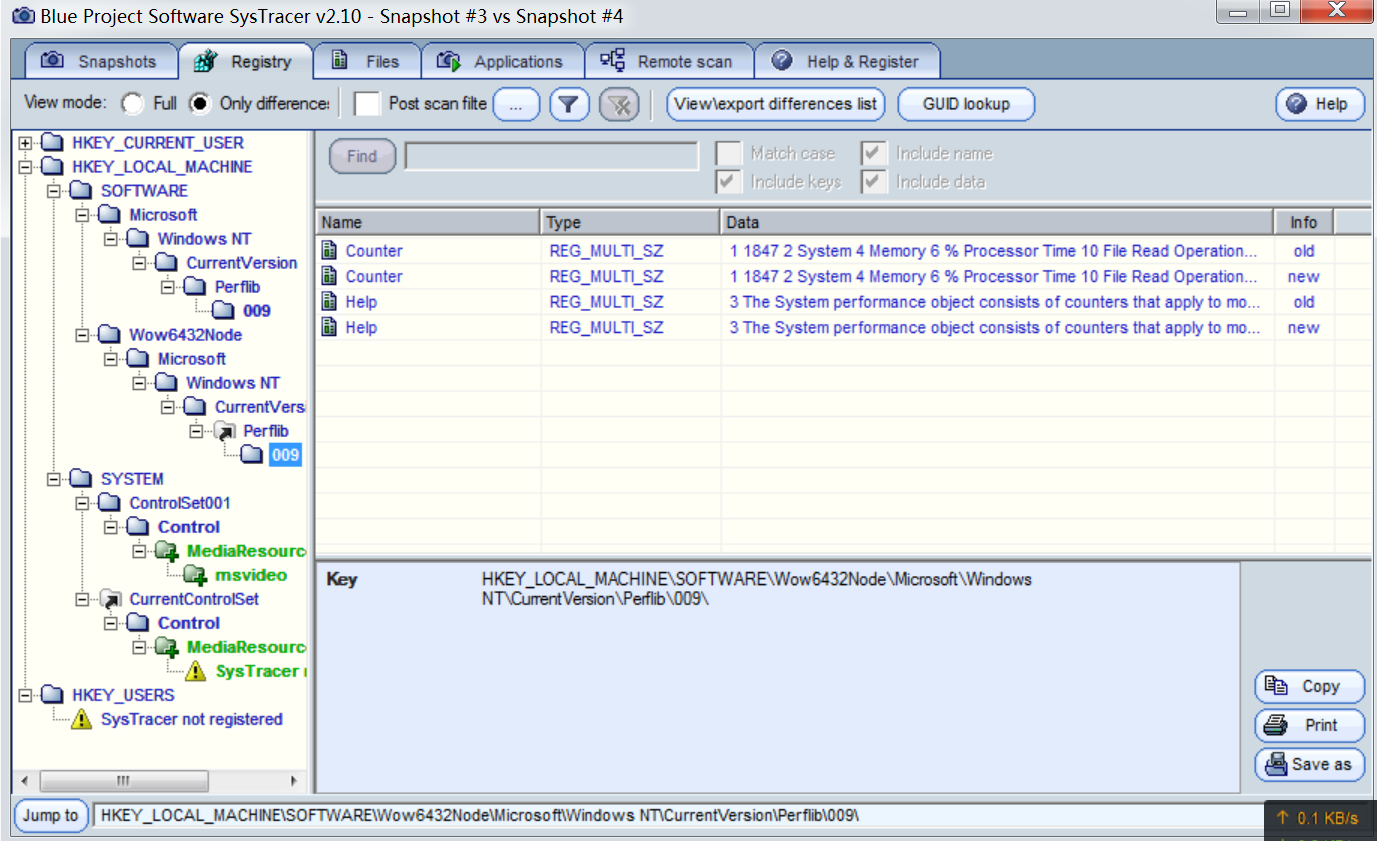Click the SYSTEM folder icon
Viewport: 1377px width, 841px height.
coord(81,479)
